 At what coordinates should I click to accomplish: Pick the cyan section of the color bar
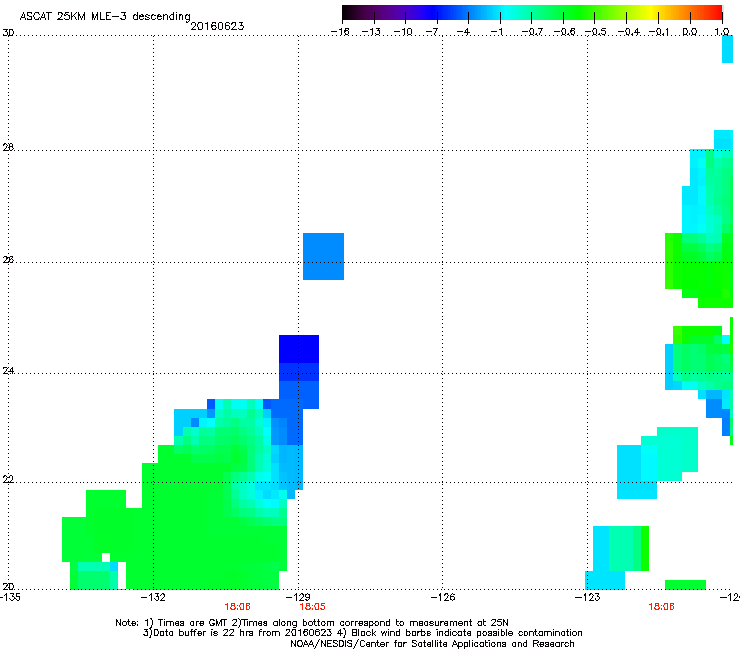pyautogui.click(x=507, y=13)
